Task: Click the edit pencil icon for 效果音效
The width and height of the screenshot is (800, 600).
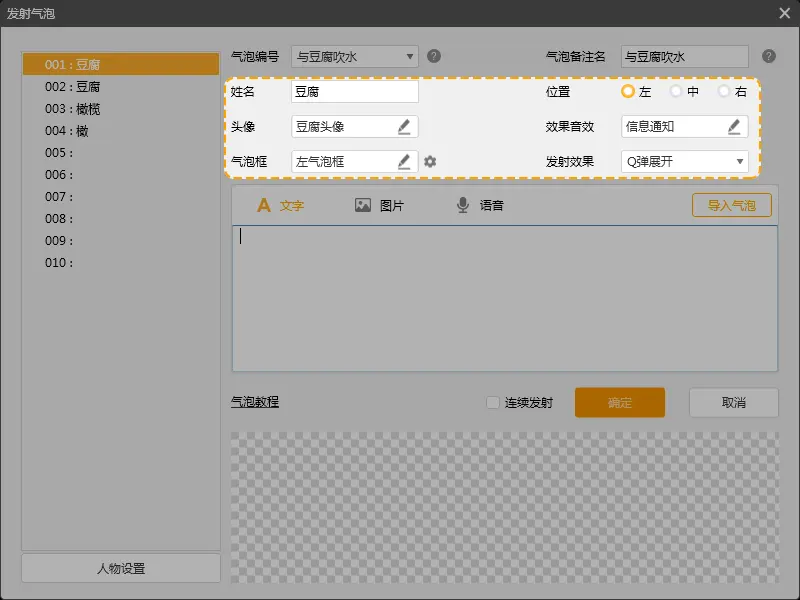Action: 734,127
